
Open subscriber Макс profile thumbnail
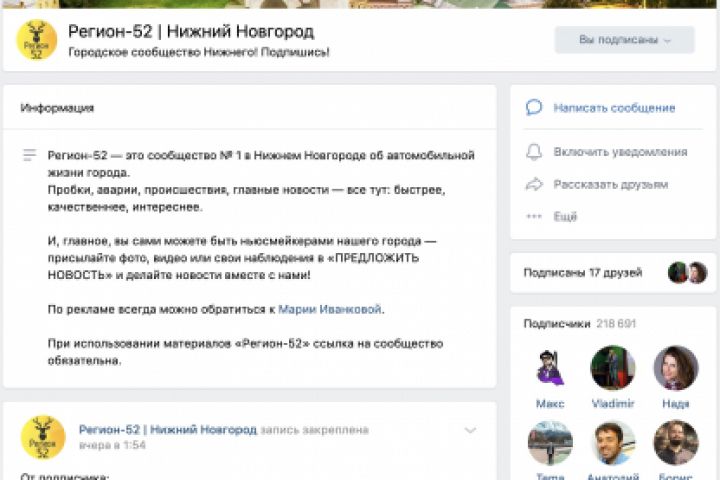(550, 368)
